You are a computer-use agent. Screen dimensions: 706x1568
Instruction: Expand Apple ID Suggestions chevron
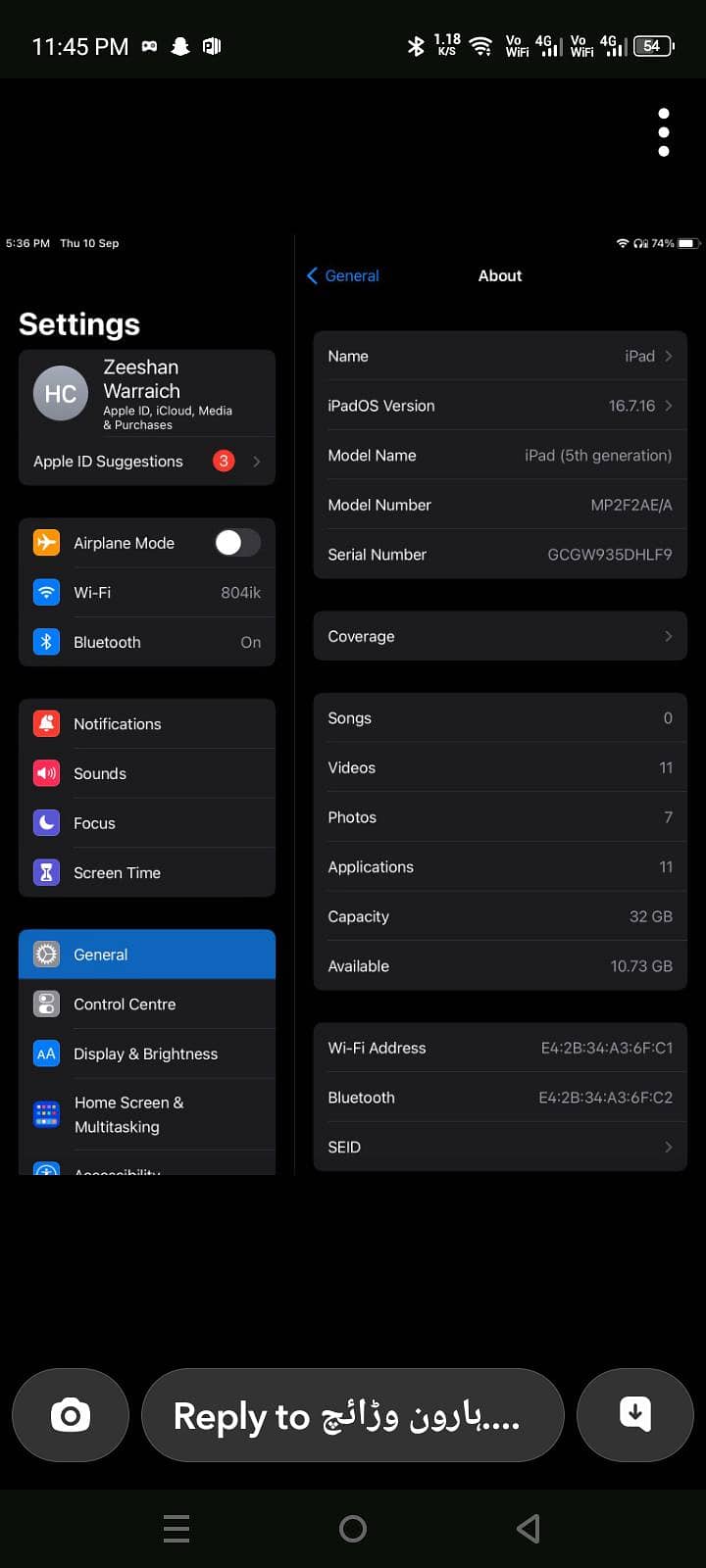(x=257, y=461)
